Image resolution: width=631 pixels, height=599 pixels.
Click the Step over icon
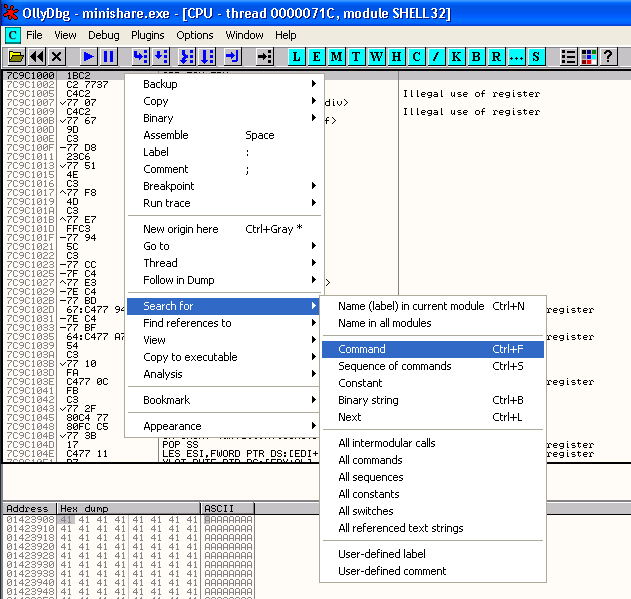pos(161,57)
